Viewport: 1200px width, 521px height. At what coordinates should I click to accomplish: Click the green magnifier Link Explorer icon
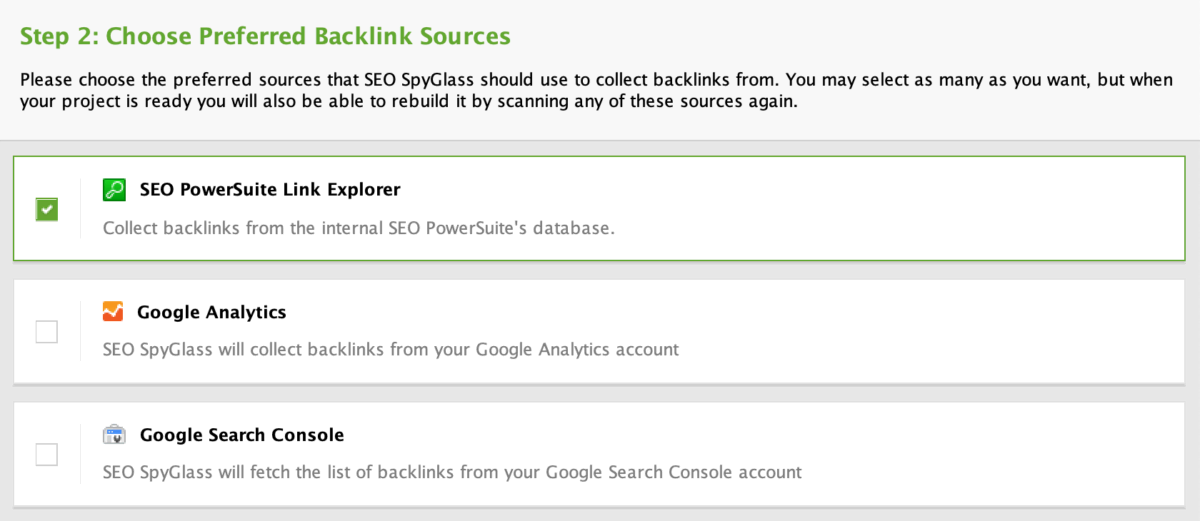point(115,190)
